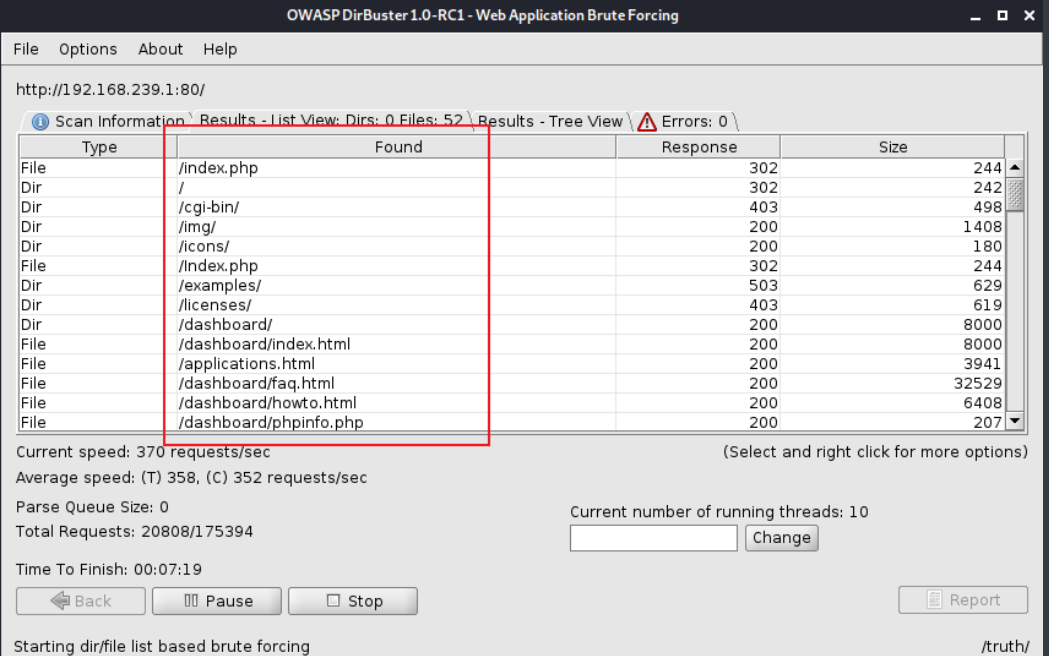Open the Help menu
Viewport: 1049px width, 656px height.
pos(220,49)
